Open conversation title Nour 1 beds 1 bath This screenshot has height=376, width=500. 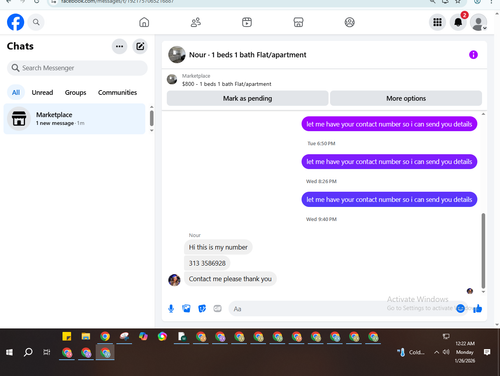(248, 55)
